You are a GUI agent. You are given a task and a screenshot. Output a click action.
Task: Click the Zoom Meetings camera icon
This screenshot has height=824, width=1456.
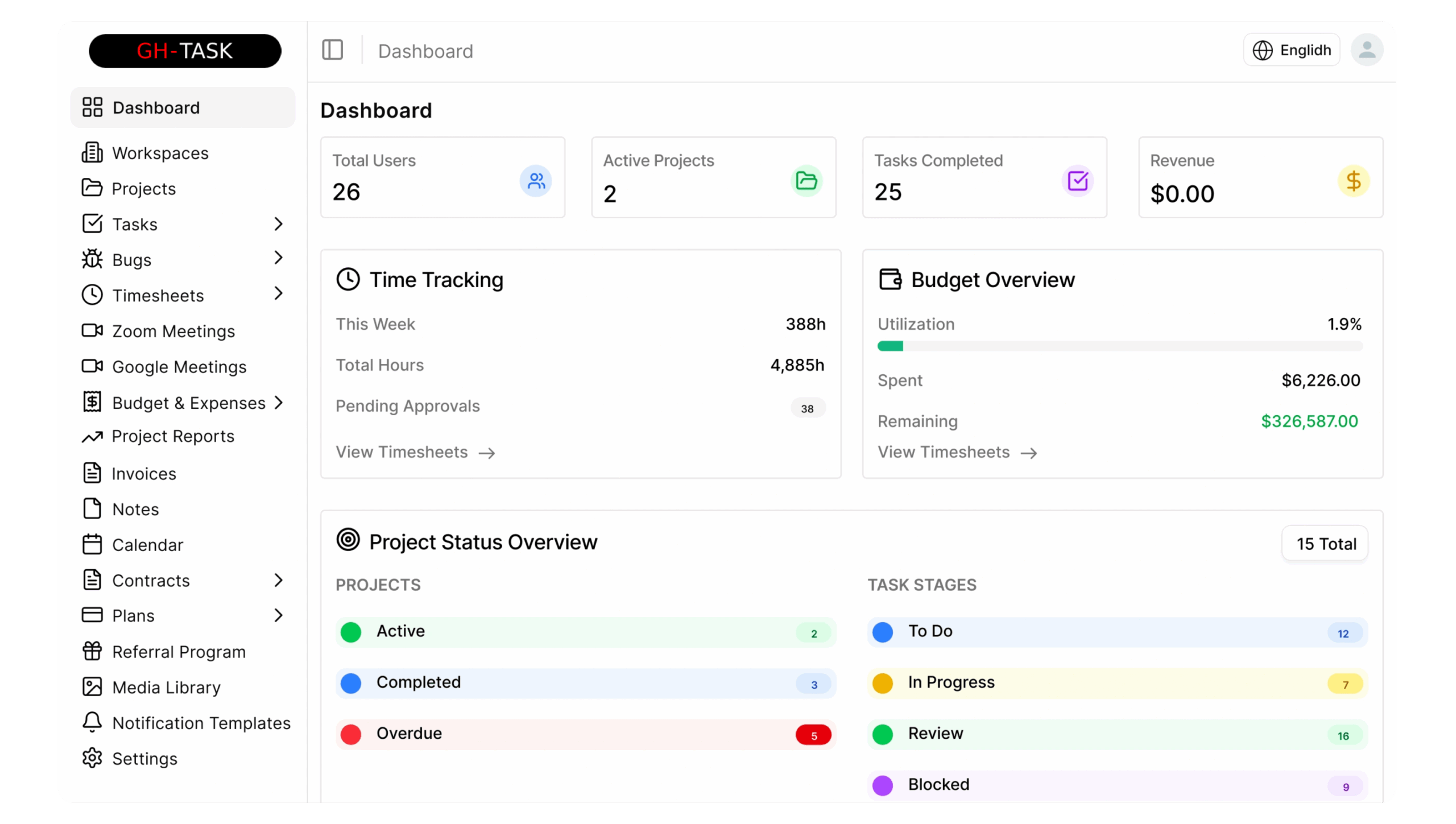(x=92, y=330)
